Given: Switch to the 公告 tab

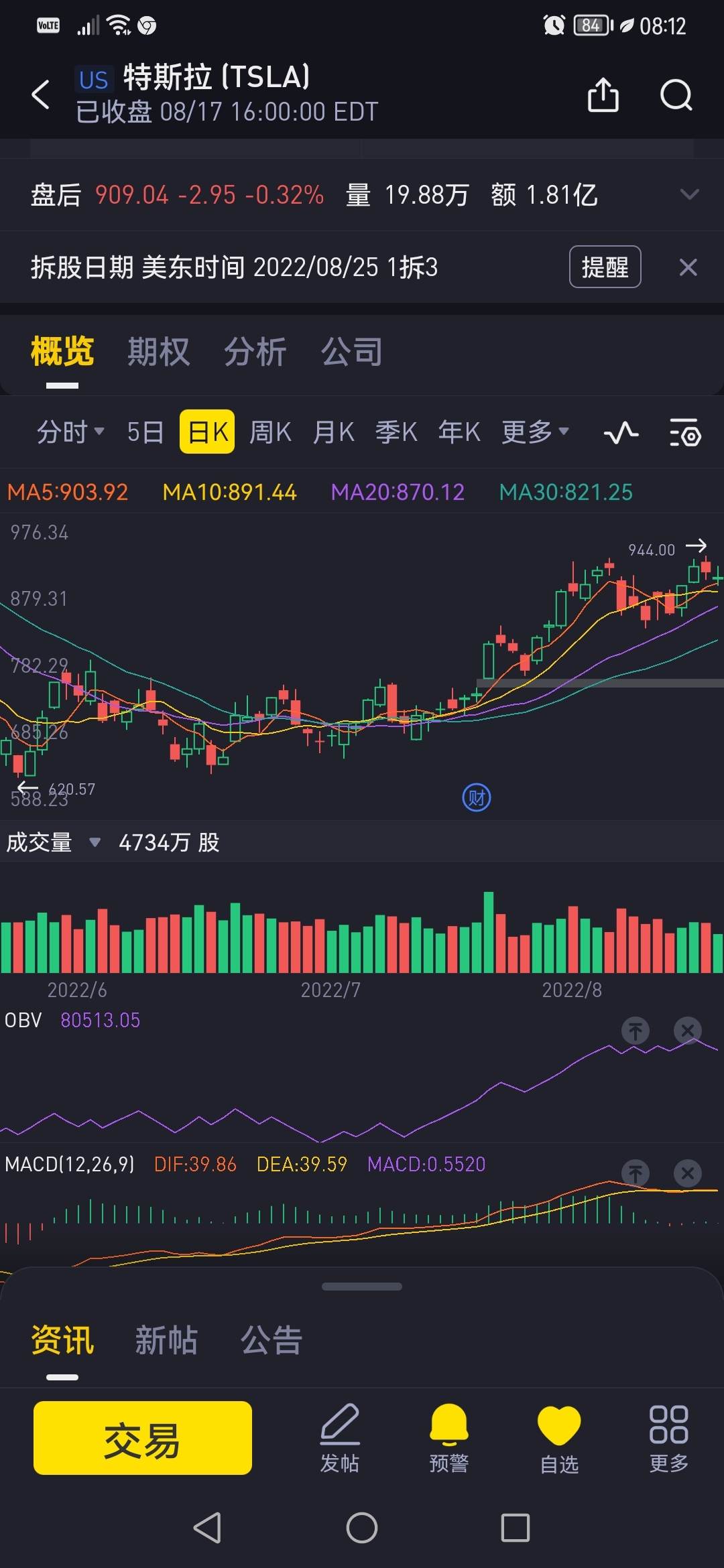Looking at the screenshot, I should tap(271, 1340).
